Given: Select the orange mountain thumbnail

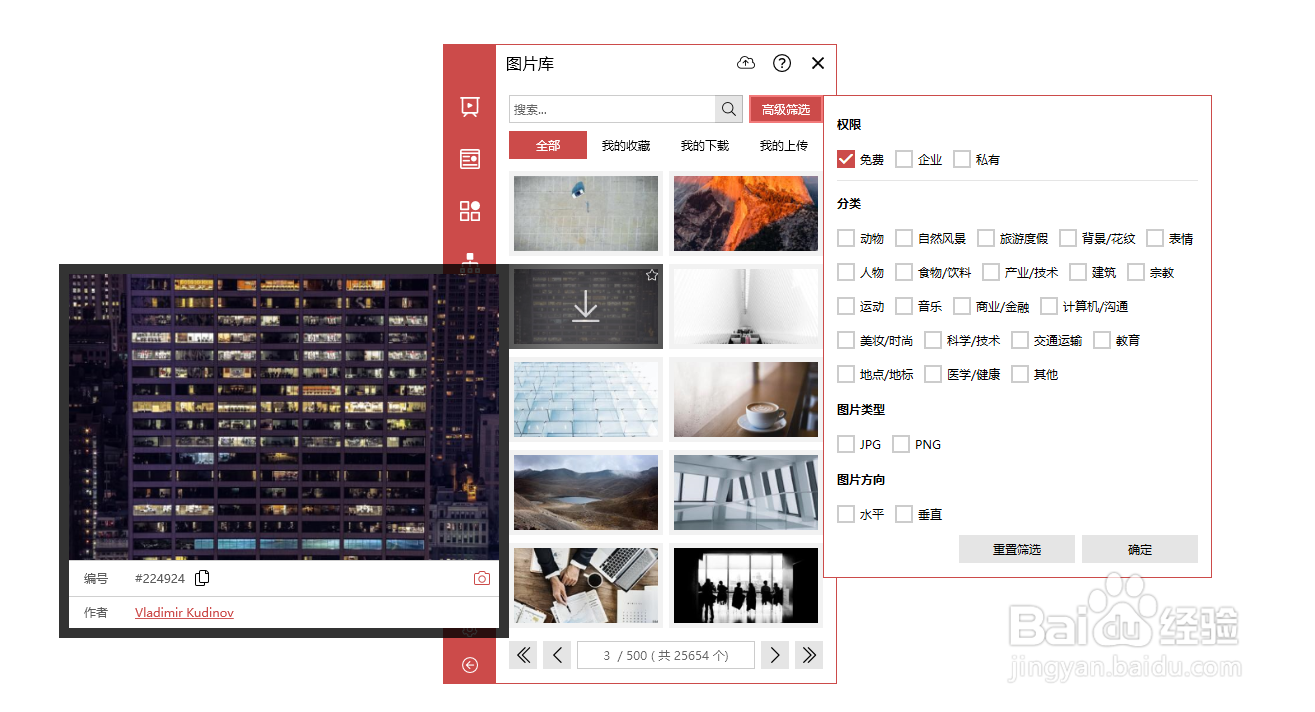Looking at the screenshot, I should [x=746, y=213].
